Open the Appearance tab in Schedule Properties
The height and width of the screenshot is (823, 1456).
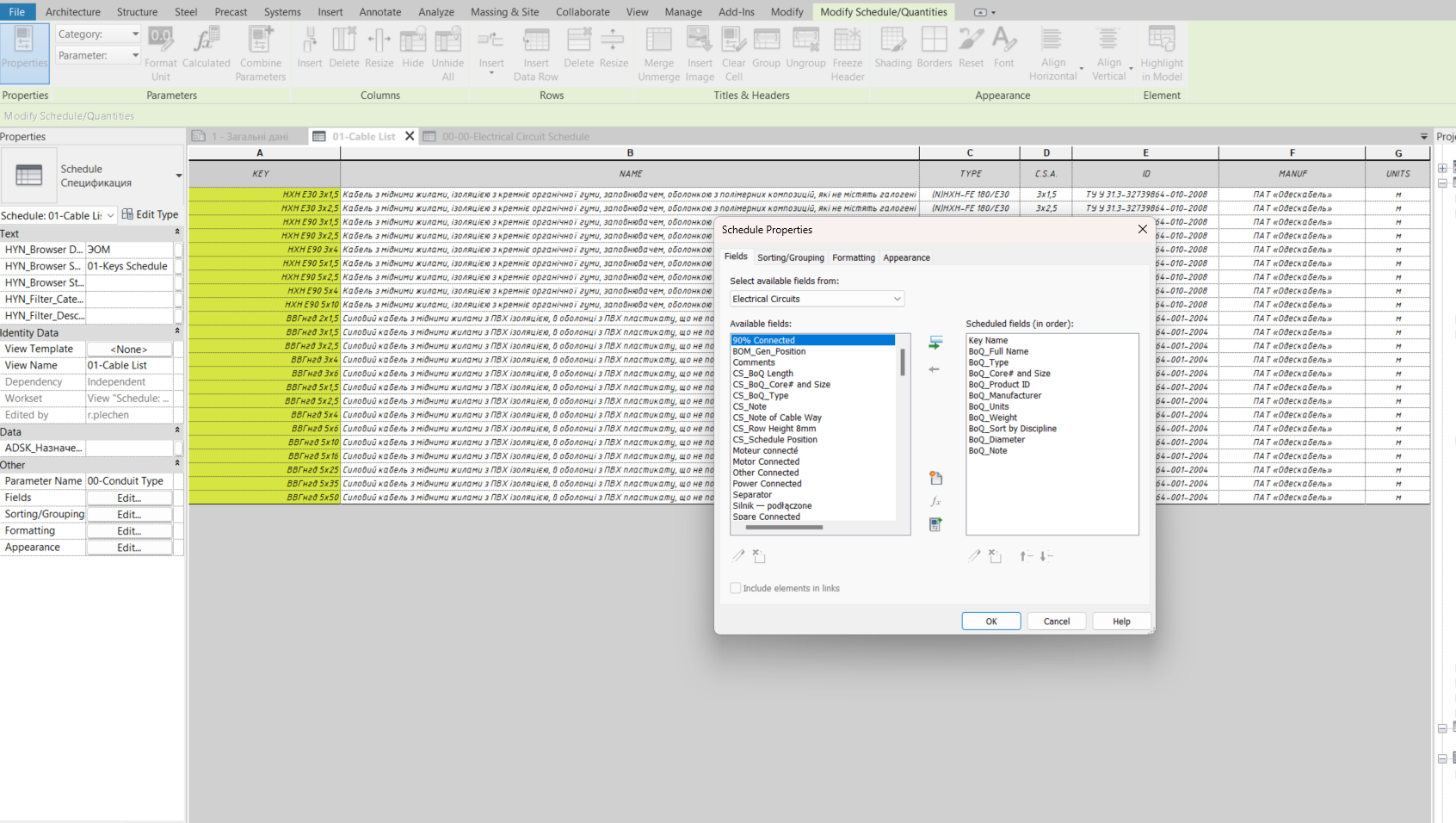click(x=906, y=257)
